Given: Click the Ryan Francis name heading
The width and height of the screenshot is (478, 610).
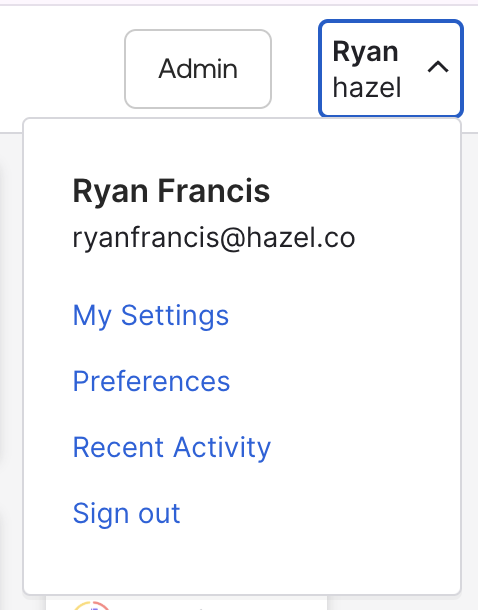Looking at the screenshot, I should (x=171, y=191).
